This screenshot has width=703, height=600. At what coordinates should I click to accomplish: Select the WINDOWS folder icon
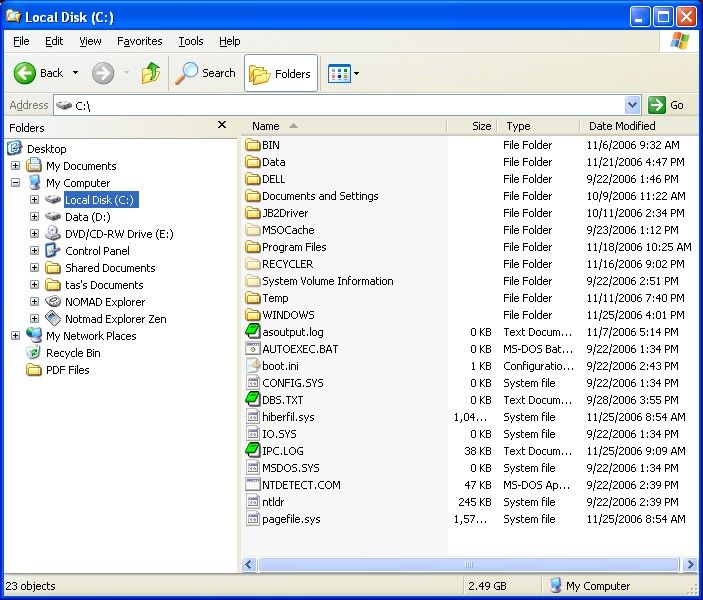tap(253, 315)
